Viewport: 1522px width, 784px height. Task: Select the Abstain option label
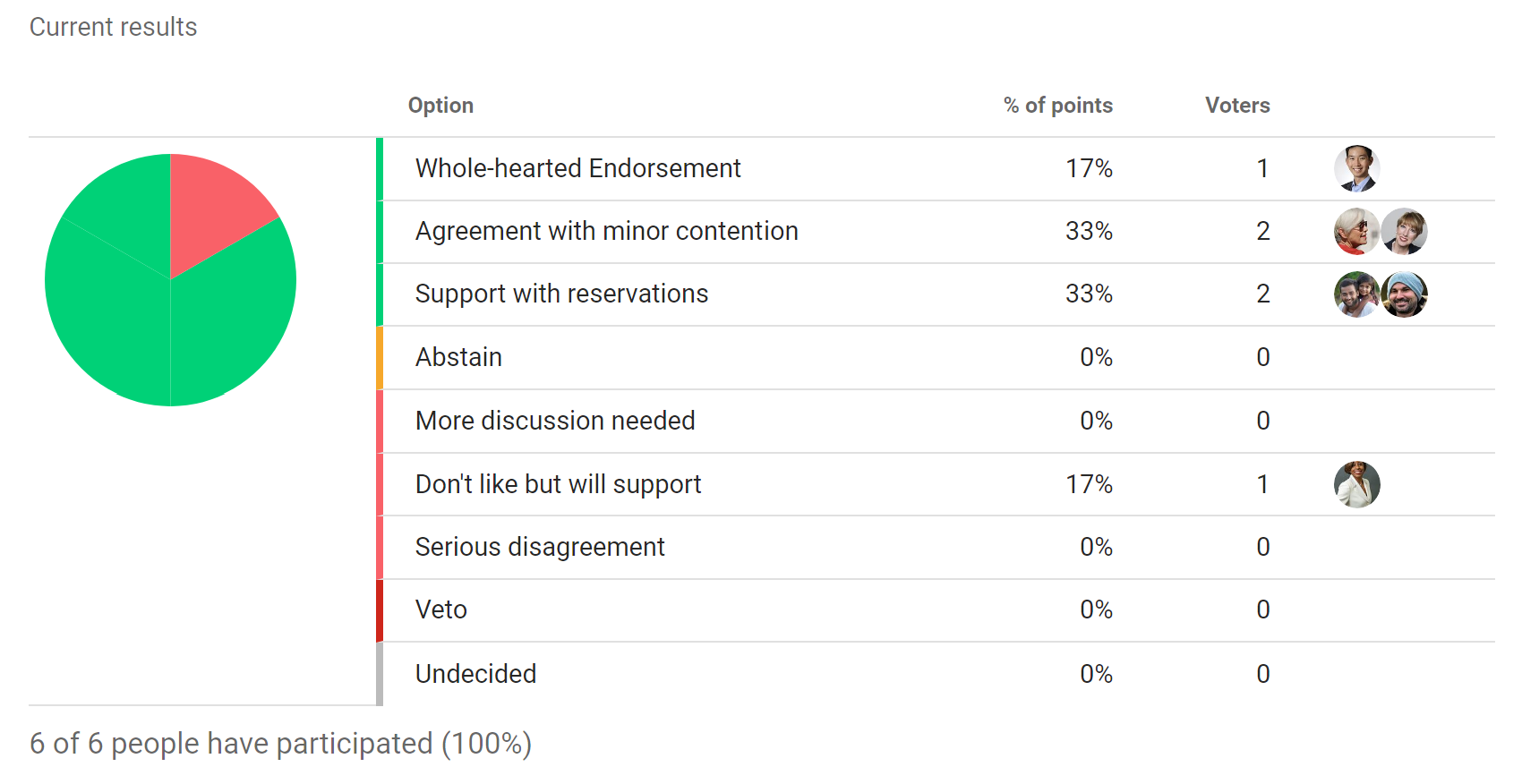[458, 357]
